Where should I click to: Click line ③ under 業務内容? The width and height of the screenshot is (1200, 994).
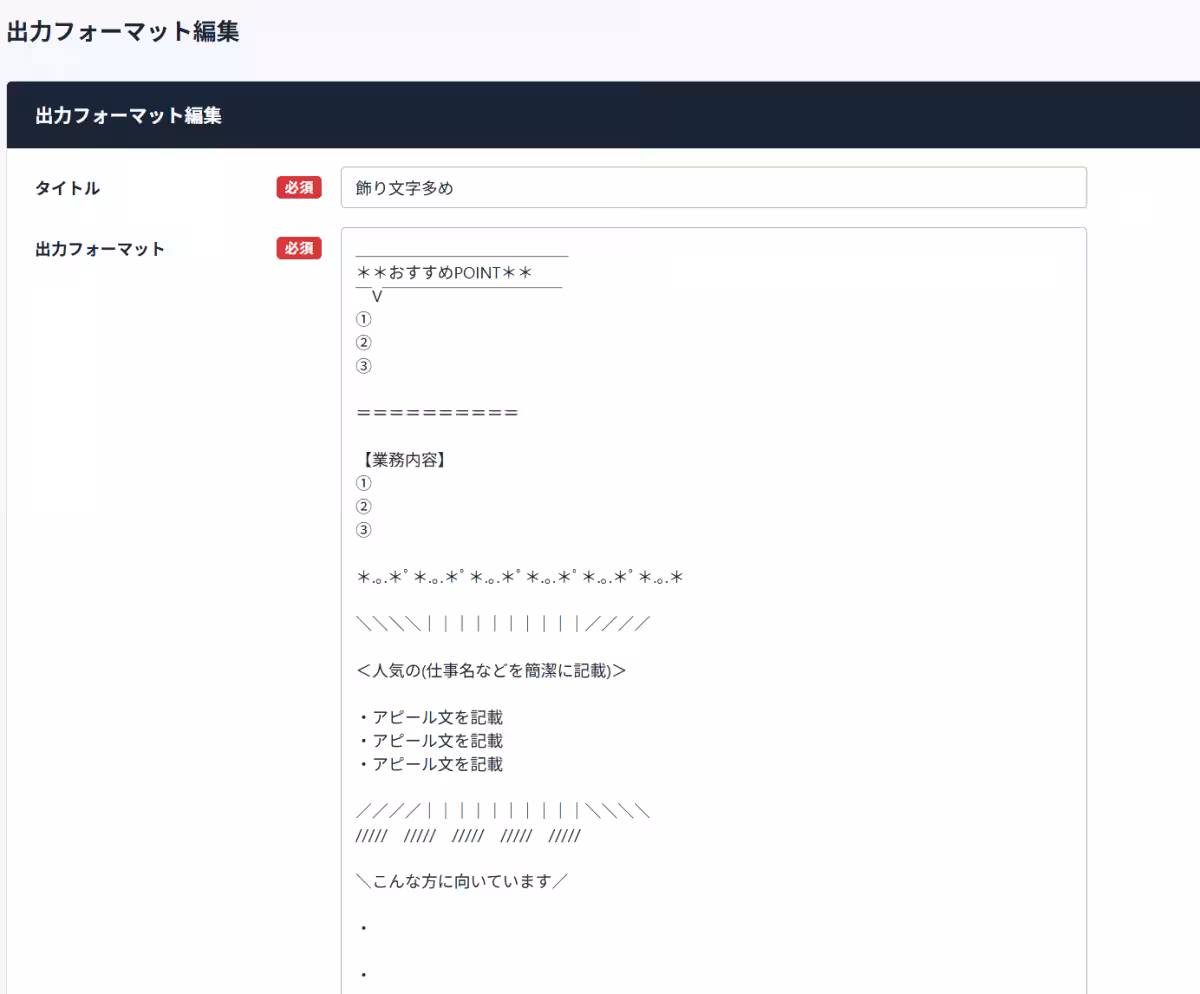(363, 529)
